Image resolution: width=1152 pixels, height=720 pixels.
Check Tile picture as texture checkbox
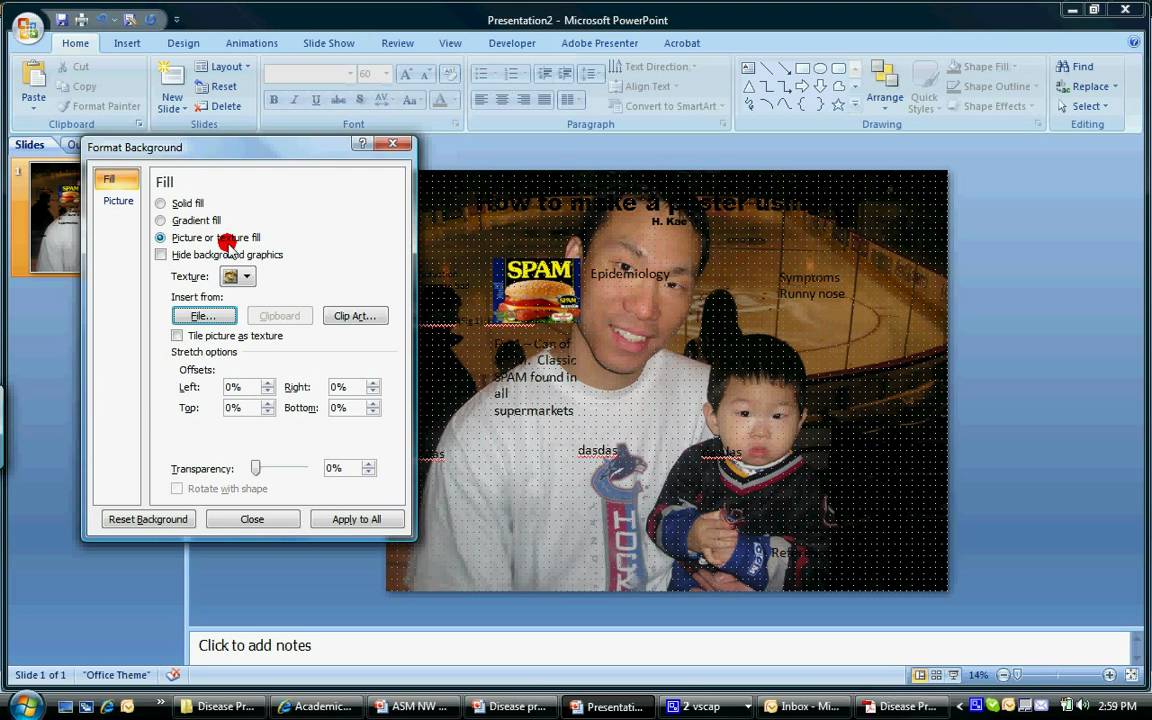click(x=177, y=335)
